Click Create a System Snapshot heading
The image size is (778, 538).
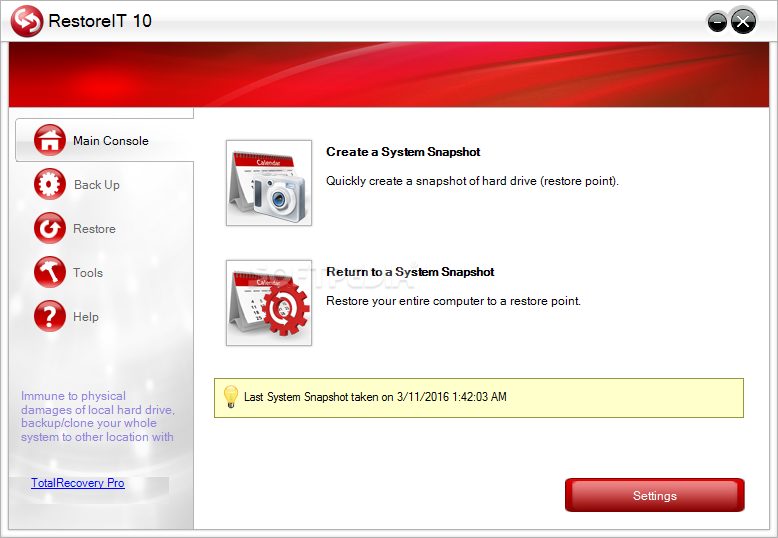pyautogui.click(x=403, y=152)
